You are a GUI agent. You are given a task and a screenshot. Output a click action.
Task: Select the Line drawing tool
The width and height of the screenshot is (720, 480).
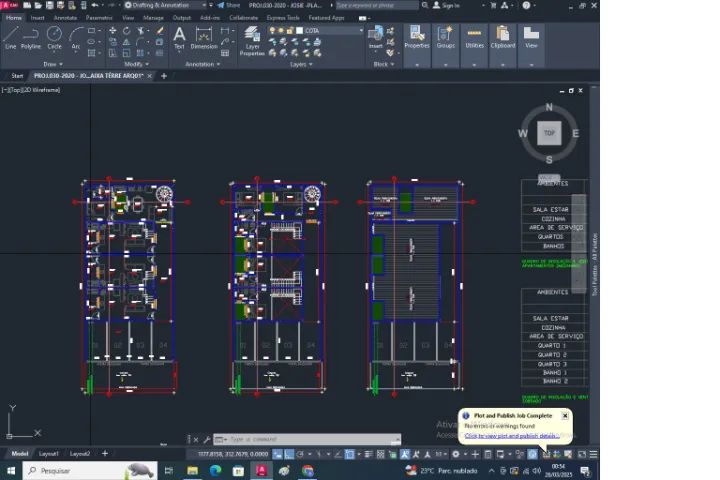pos(10,37)
